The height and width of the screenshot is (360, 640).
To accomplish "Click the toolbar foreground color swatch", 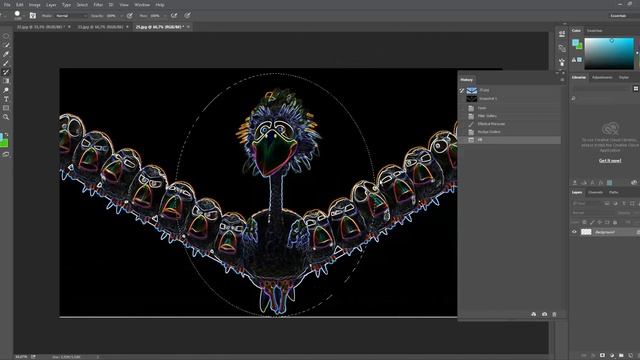I will click(2, 136).
